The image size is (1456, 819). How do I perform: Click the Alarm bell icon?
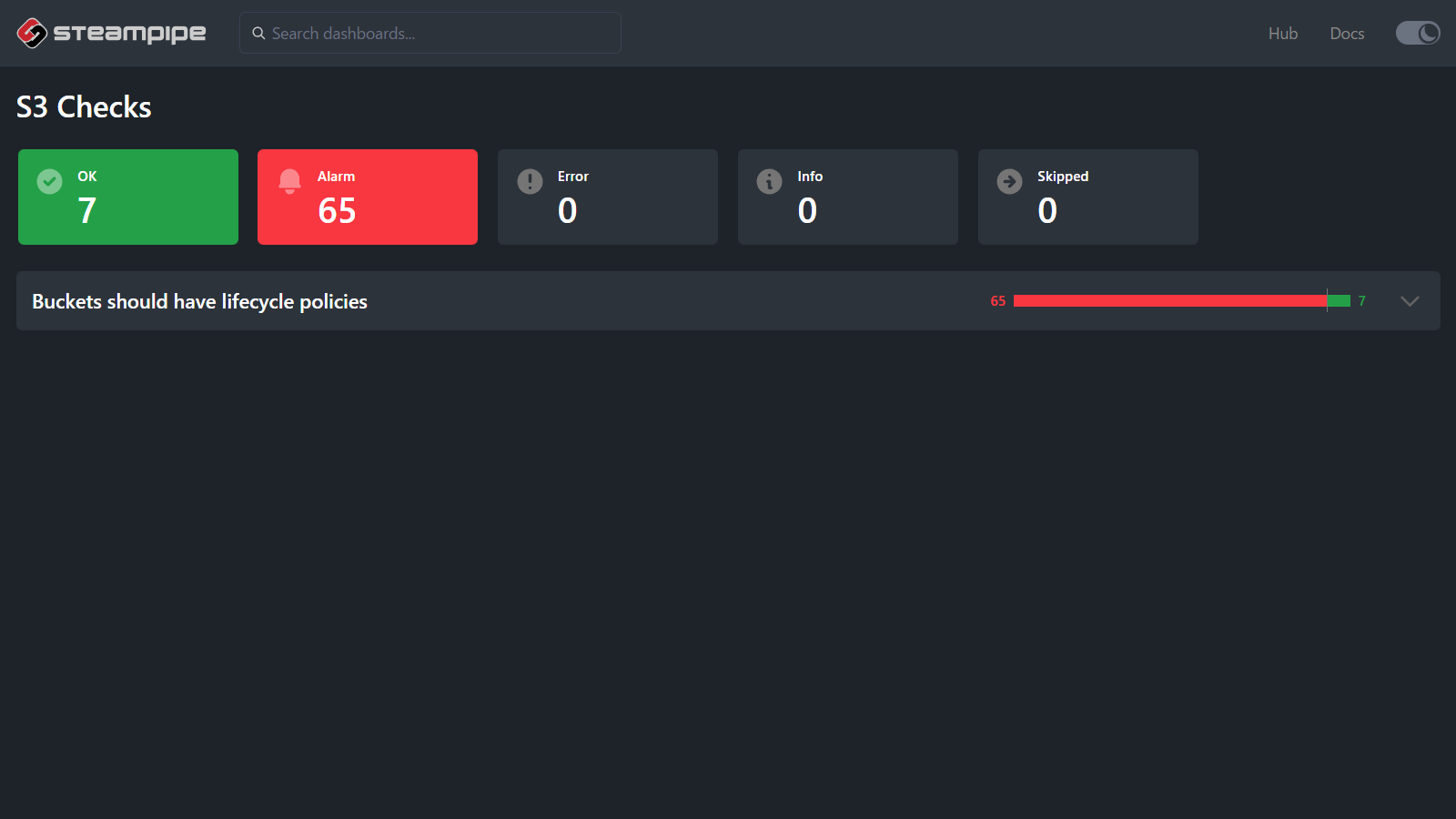click(x=289, y=181)
